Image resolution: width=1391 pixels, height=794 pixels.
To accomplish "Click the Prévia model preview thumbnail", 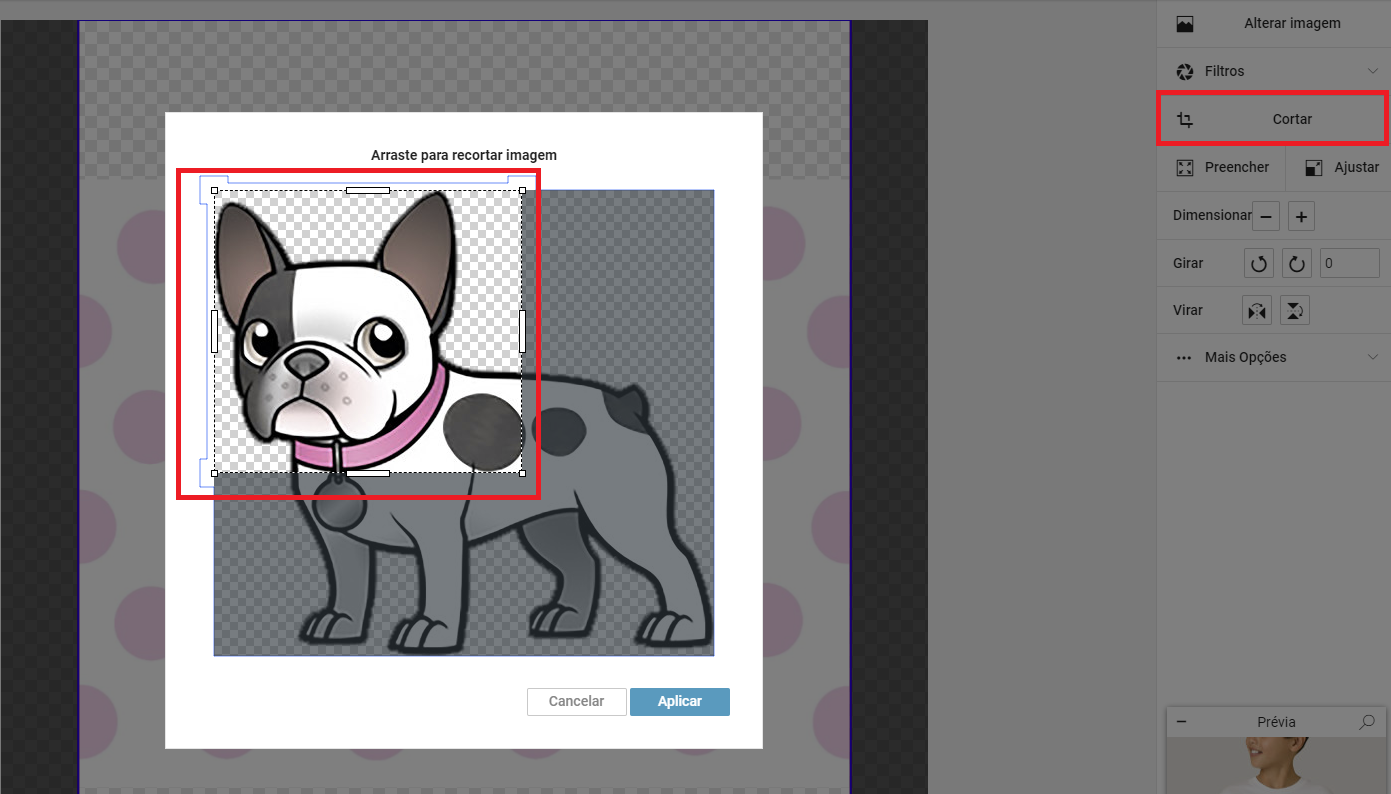I will 1276,765.
